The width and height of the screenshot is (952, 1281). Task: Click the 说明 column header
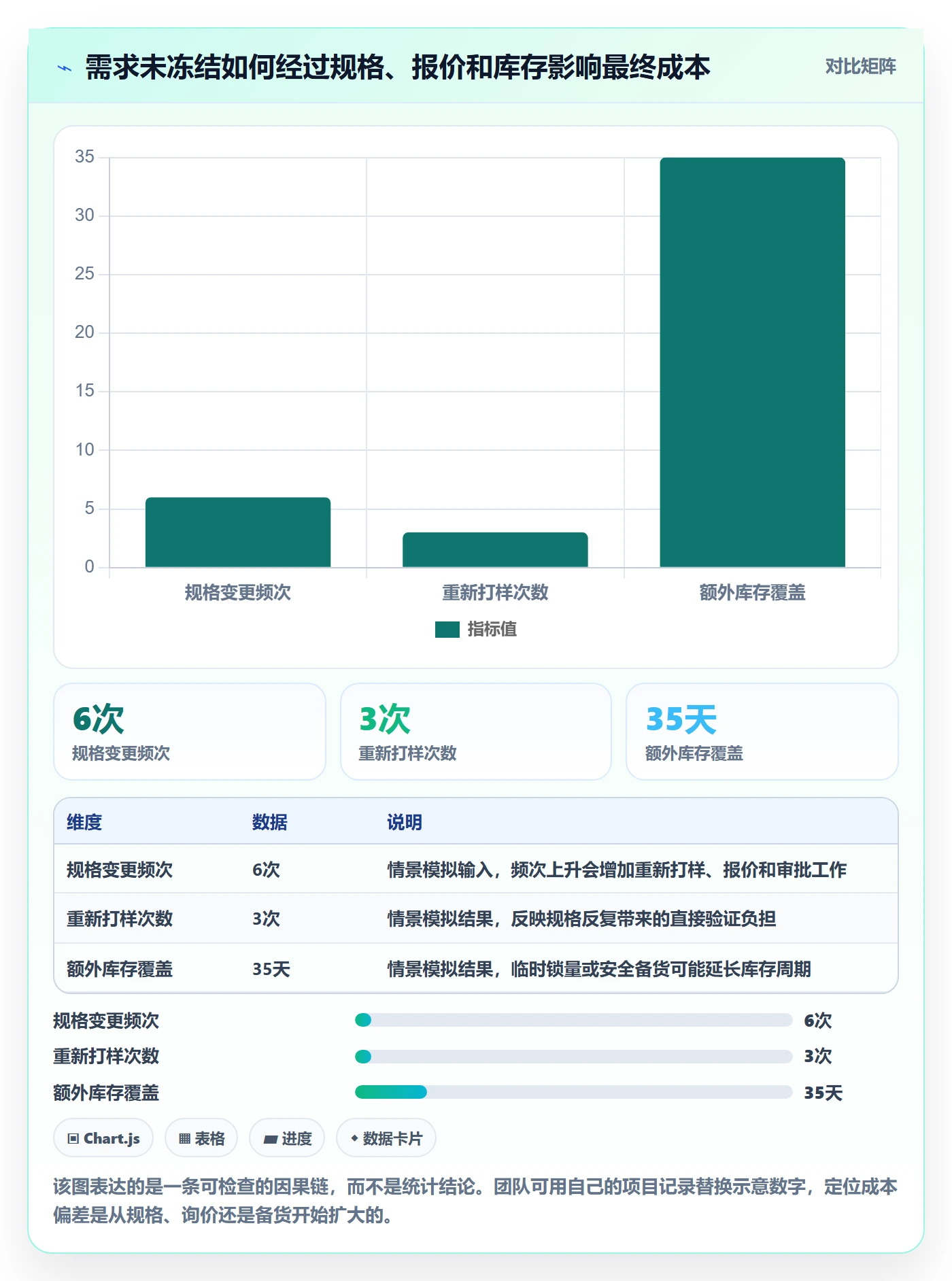coord(405,822)
